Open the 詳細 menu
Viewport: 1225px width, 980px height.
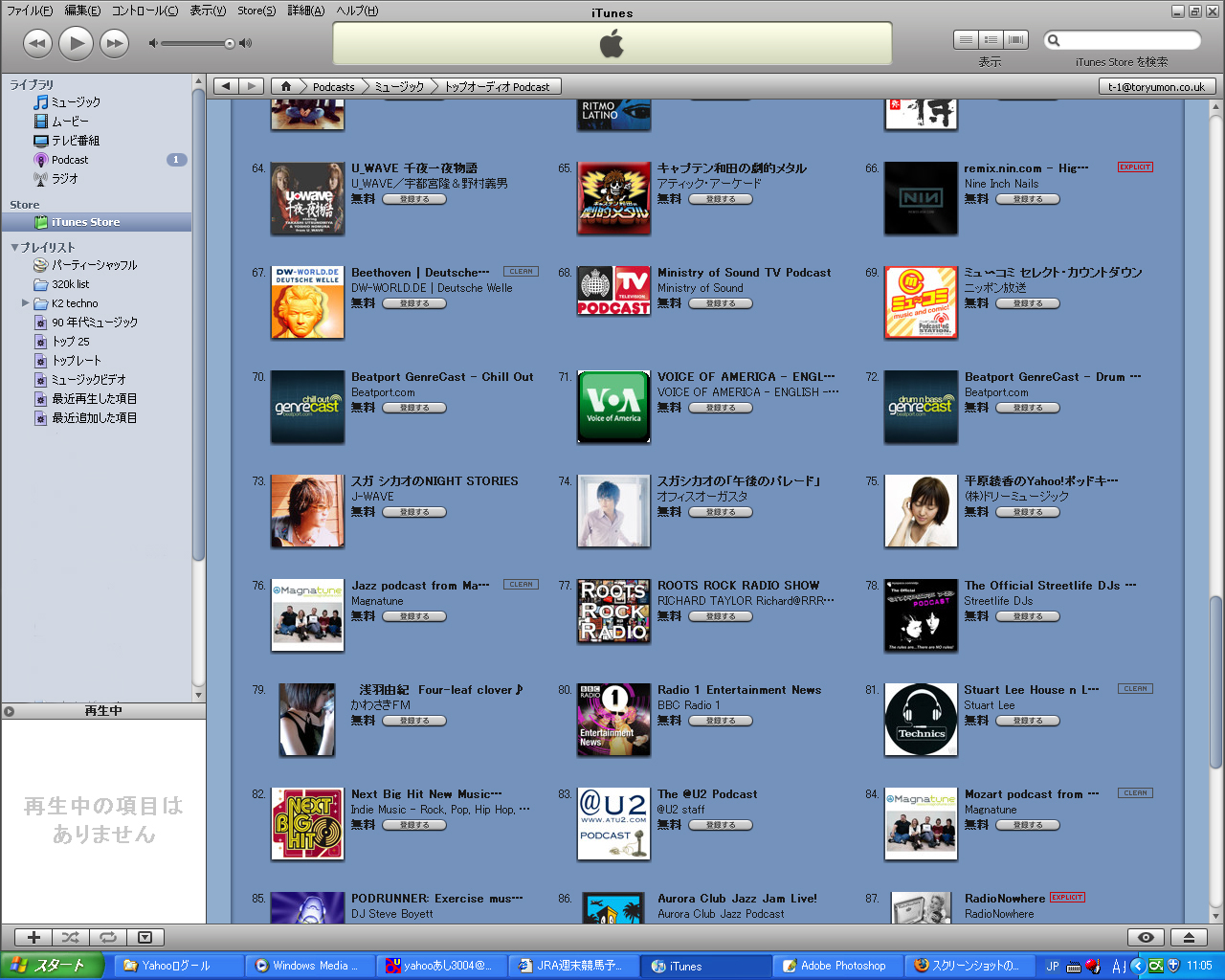click(306, 11)
